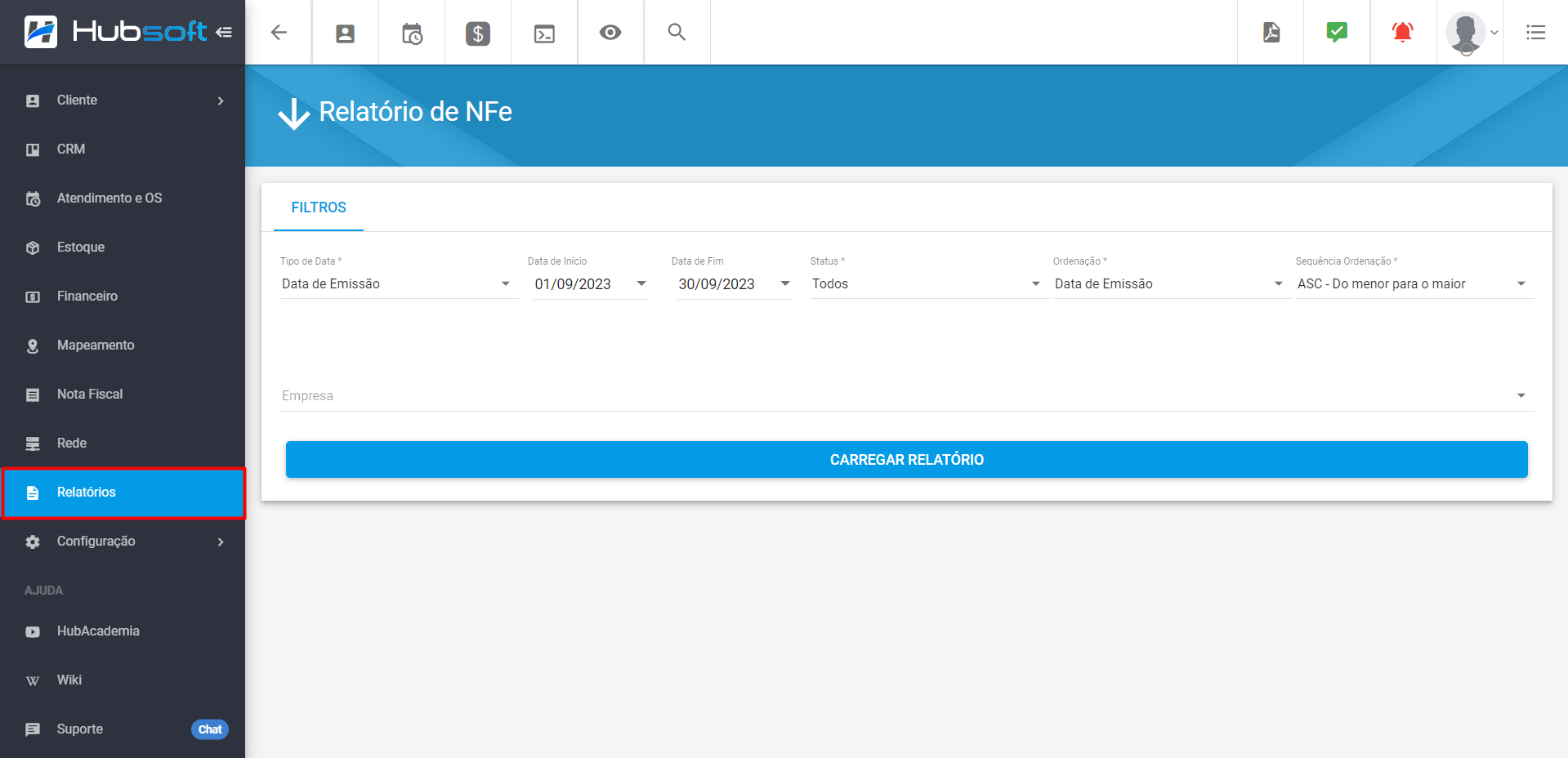The image size is (1568, 758).
Task: Open the Tipo de Data dropdown
Action: (x=399, y=284)
